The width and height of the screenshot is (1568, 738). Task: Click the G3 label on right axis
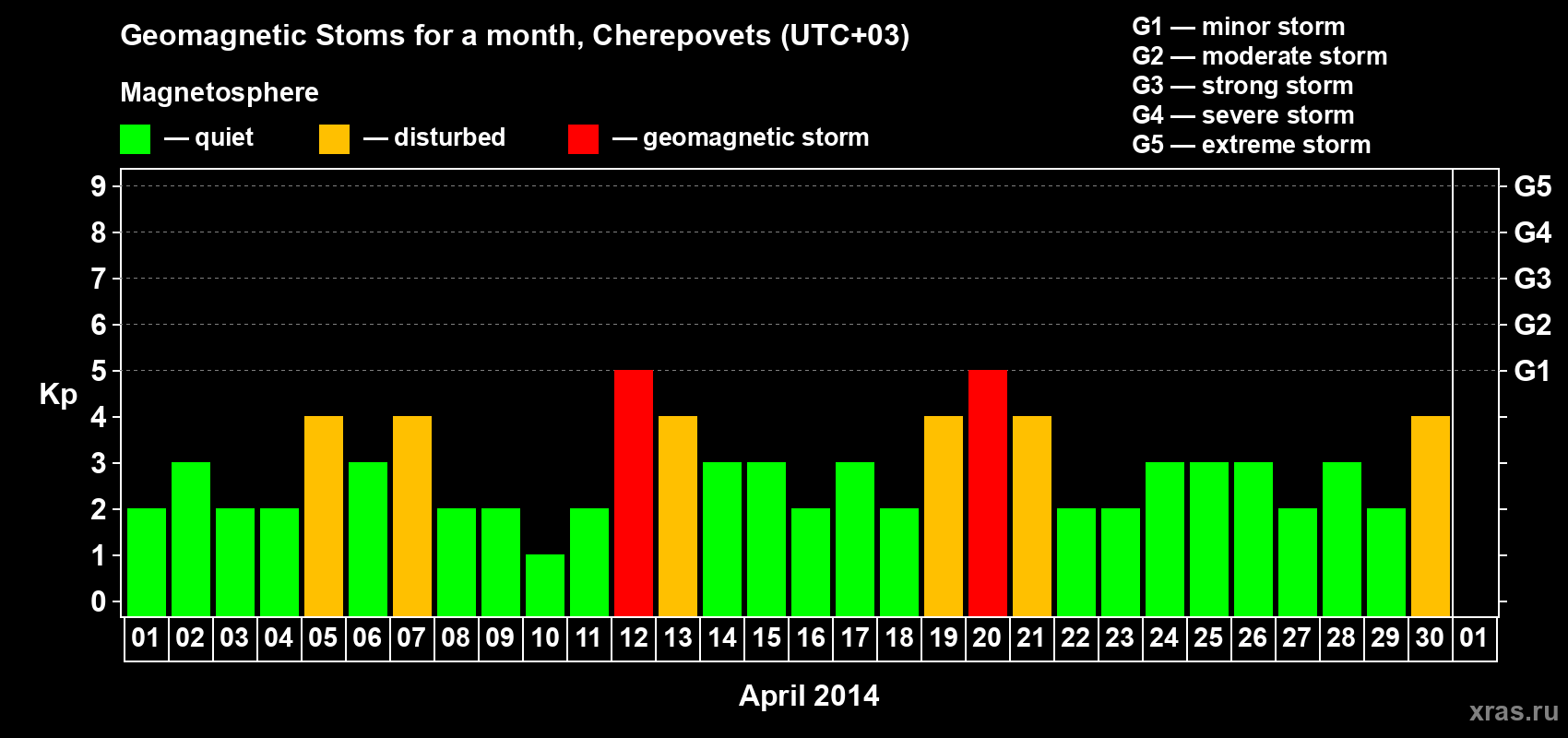[x=1533, y=279]
